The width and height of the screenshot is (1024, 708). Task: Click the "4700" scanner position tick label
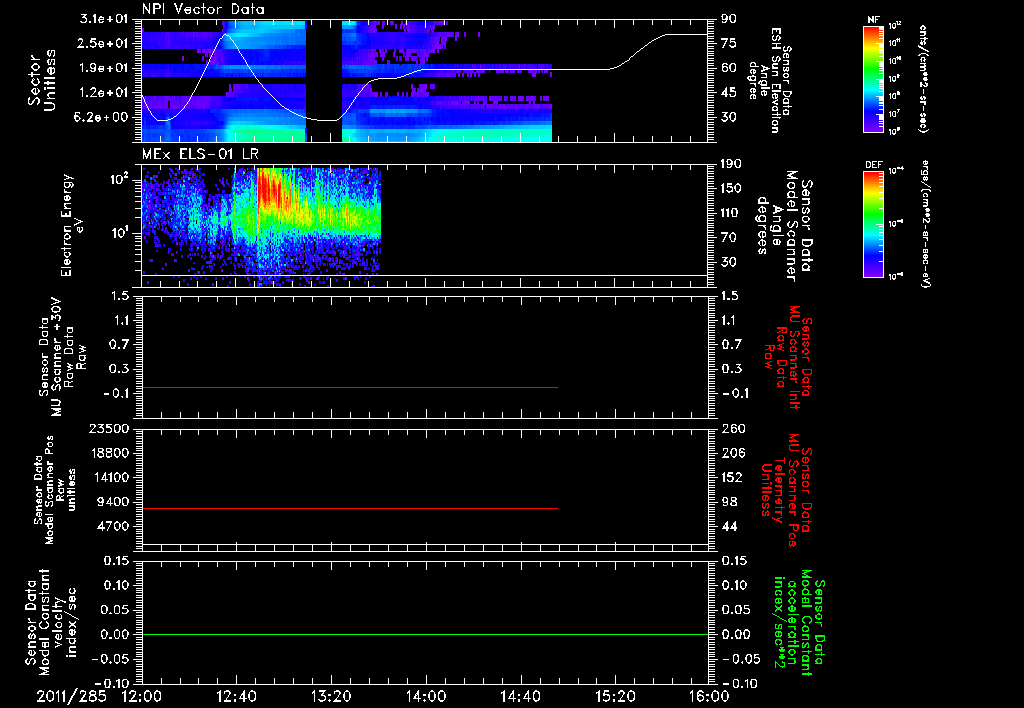[x=112, y=526]
